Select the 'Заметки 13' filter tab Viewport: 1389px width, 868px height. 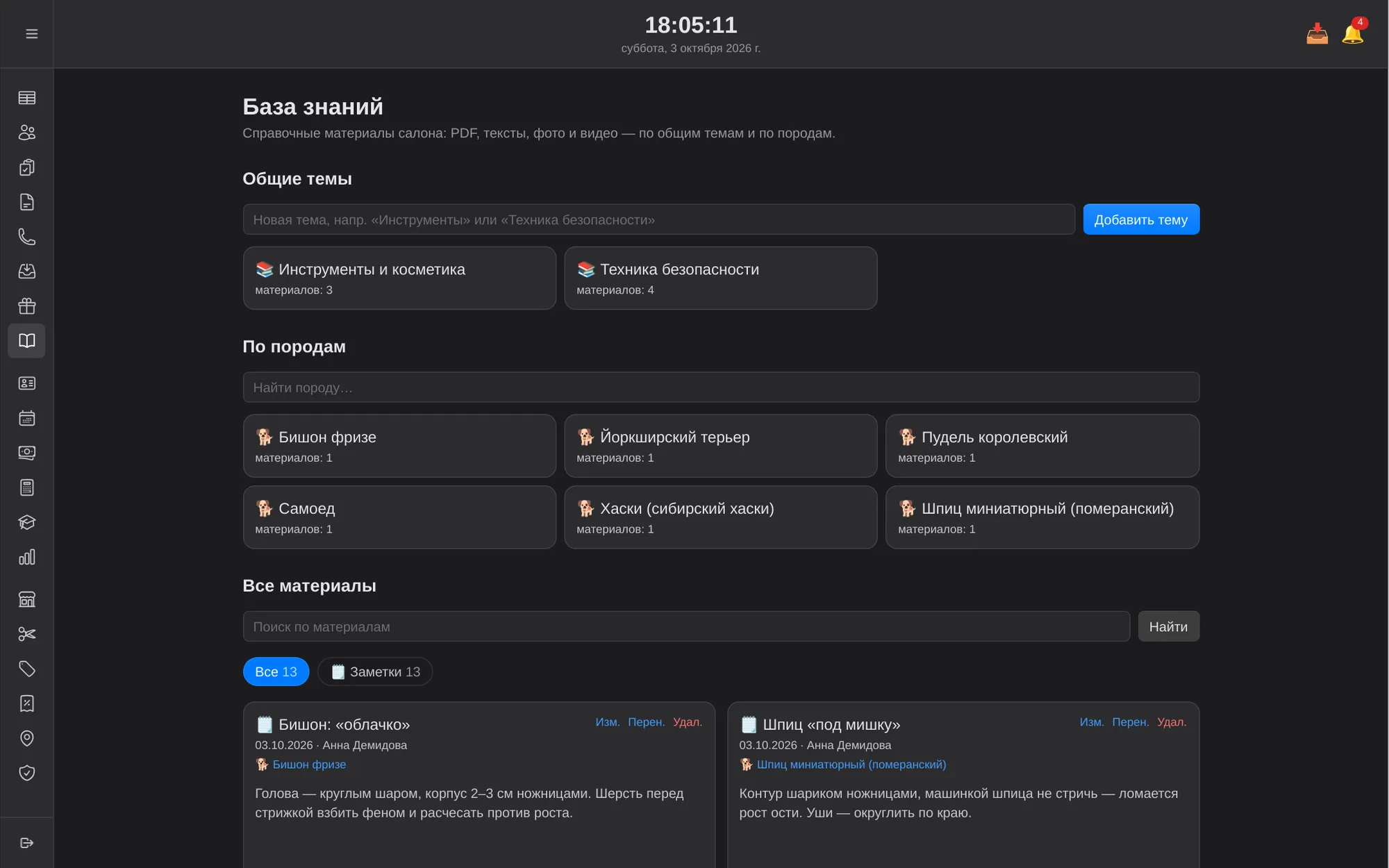375,671
